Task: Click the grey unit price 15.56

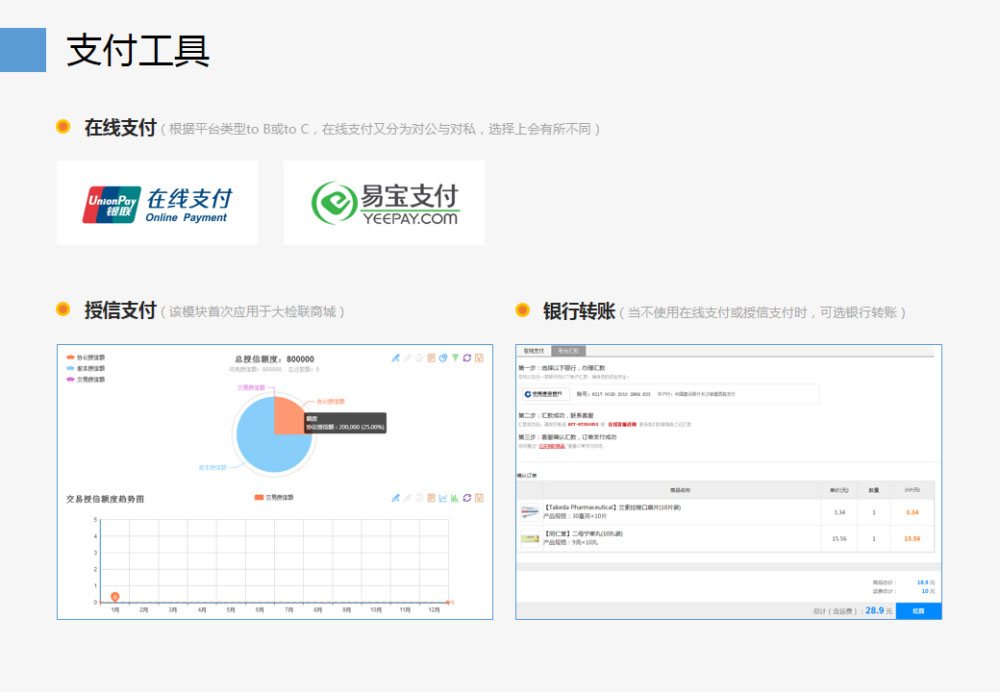Action: click(839, 539)
